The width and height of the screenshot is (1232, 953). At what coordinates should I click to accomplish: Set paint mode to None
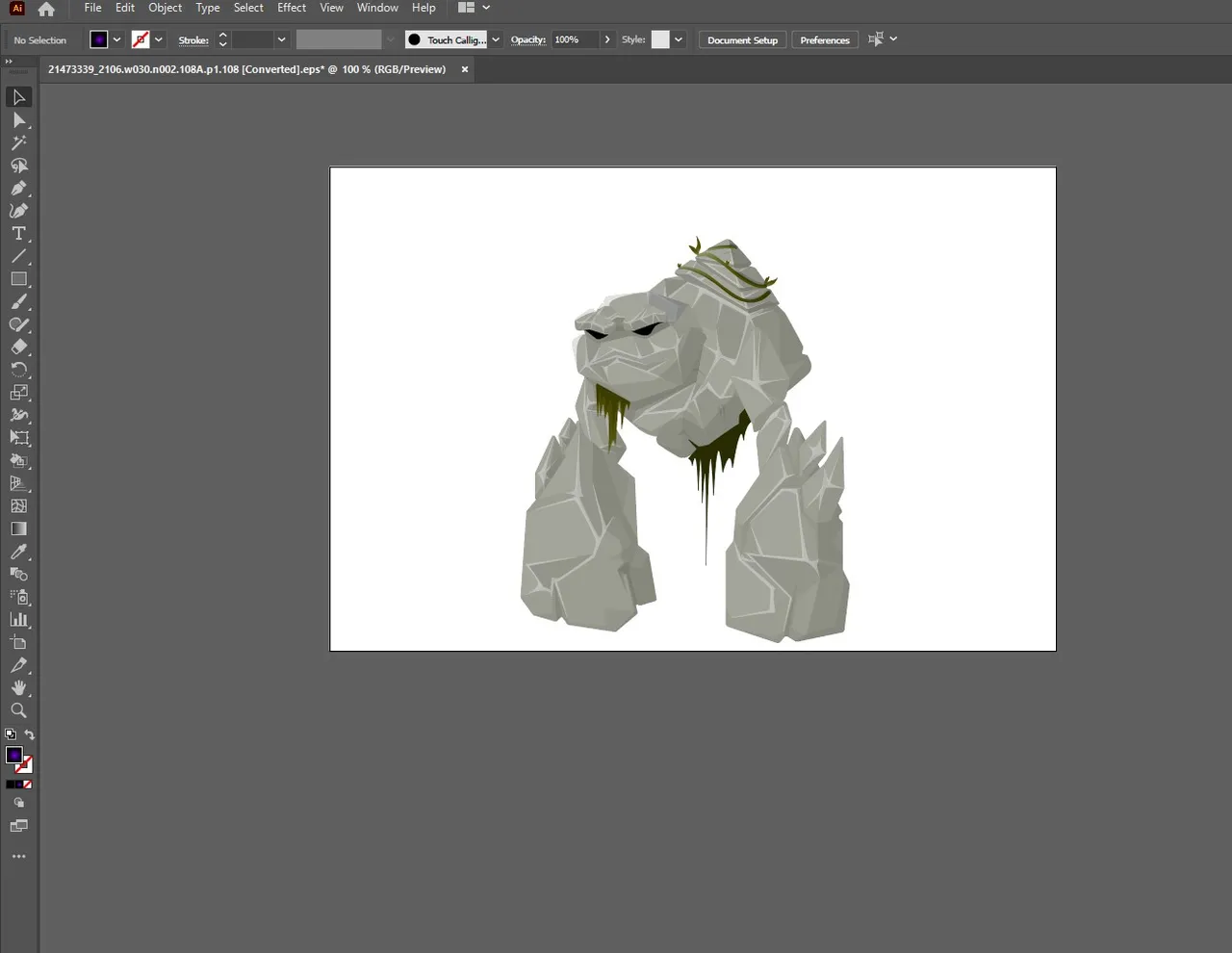coord(27,785)
